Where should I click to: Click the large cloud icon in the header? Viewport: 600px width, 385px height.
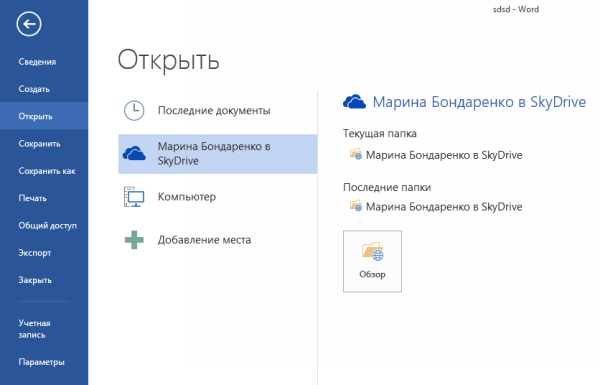354,102
